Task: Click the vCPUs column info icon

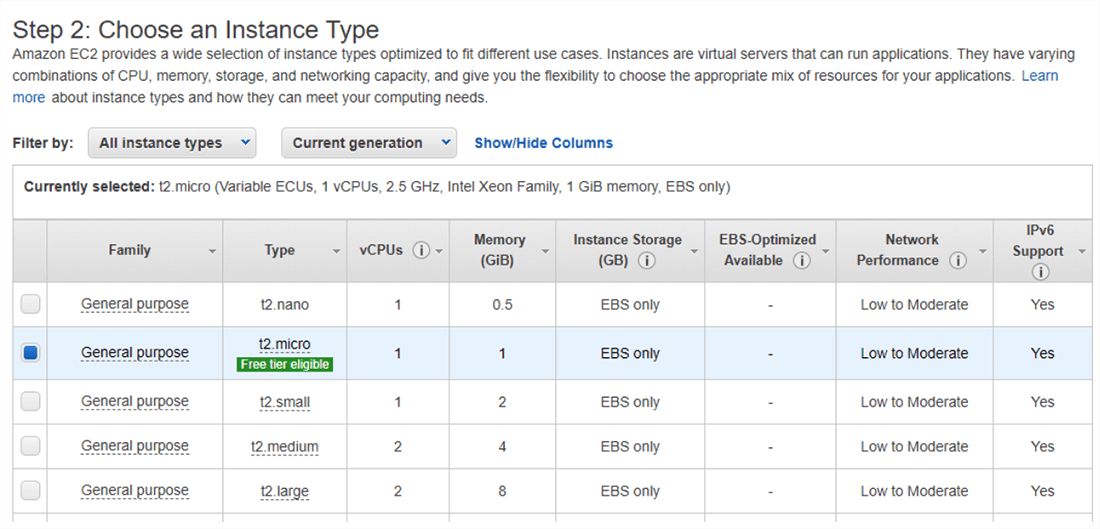Action: point(421,250)
